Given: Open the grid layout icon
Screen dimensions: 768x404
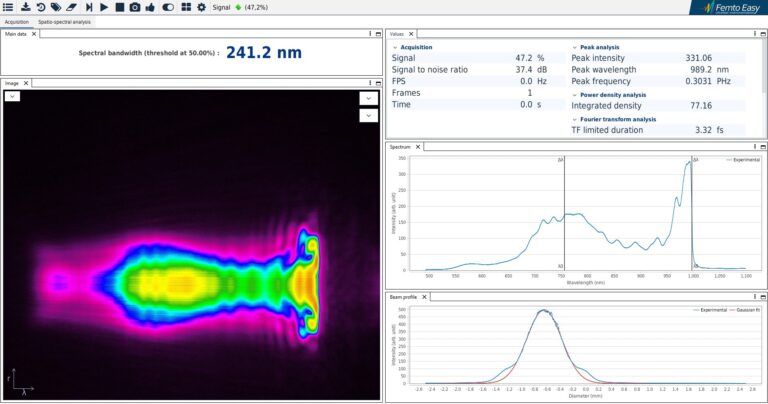Looking at the screenshot, I should coord(186,7).
